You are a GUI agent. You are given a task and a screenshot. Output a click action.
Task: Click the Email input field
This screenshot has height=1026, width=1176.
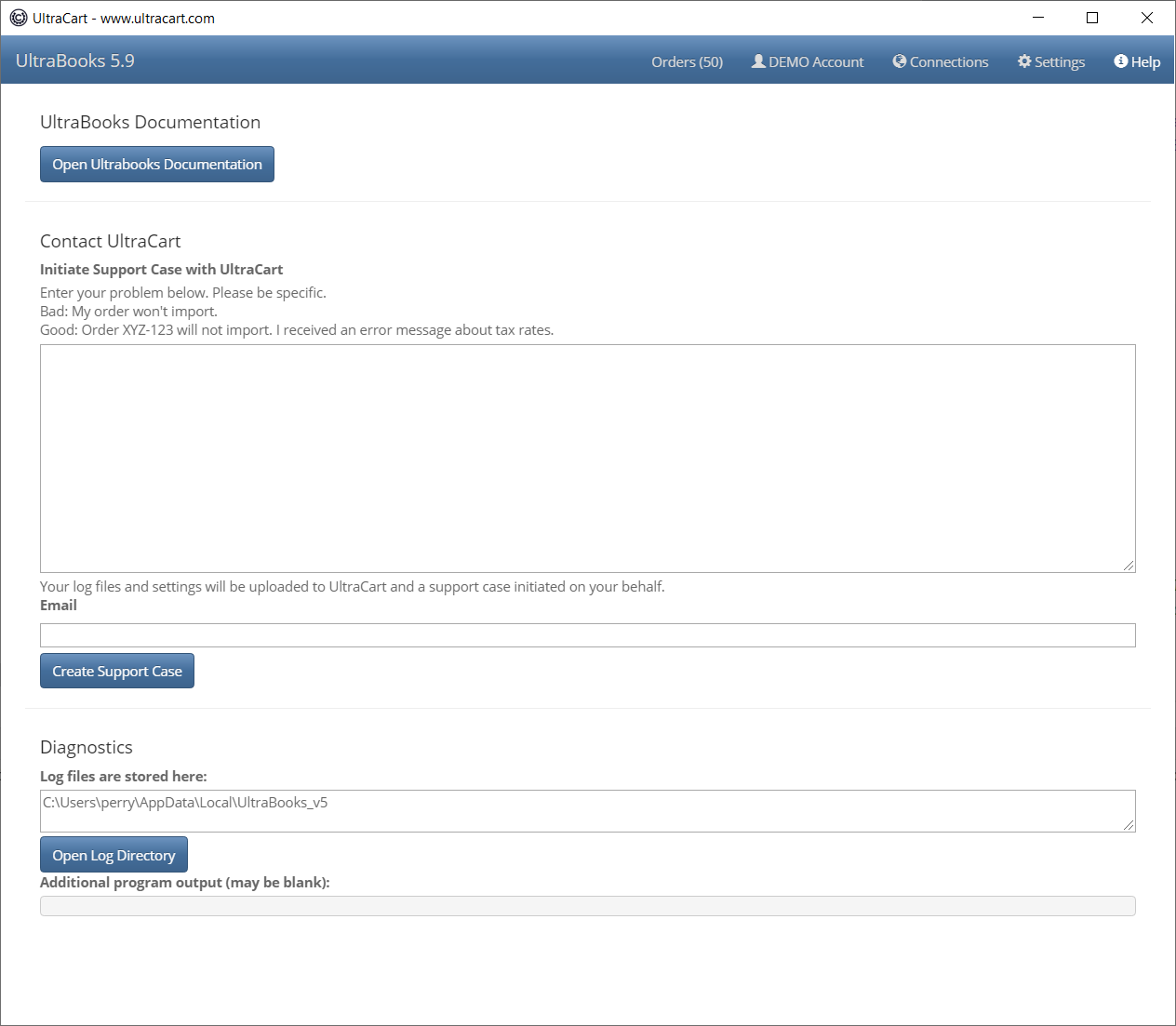(x=588, y=635)
